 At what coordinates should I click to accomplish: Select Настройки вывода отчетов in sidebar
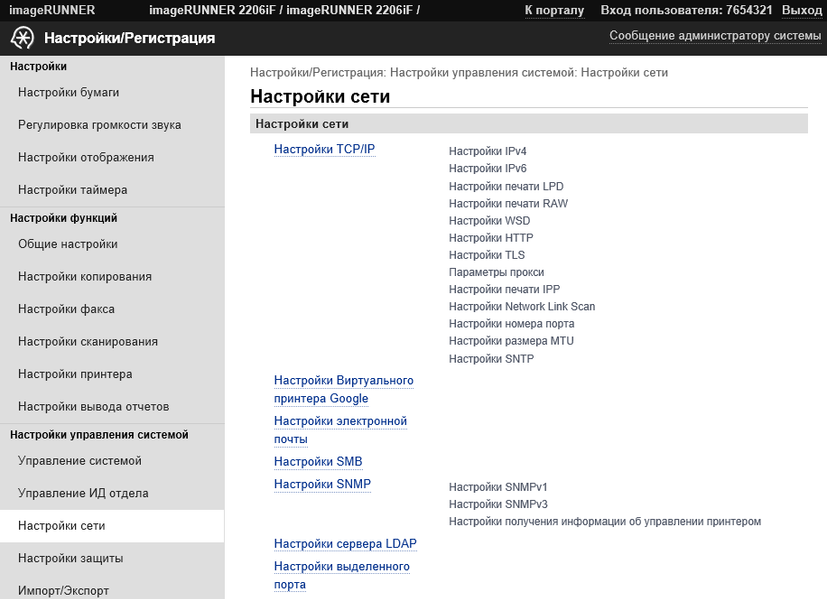click(94, 407)
